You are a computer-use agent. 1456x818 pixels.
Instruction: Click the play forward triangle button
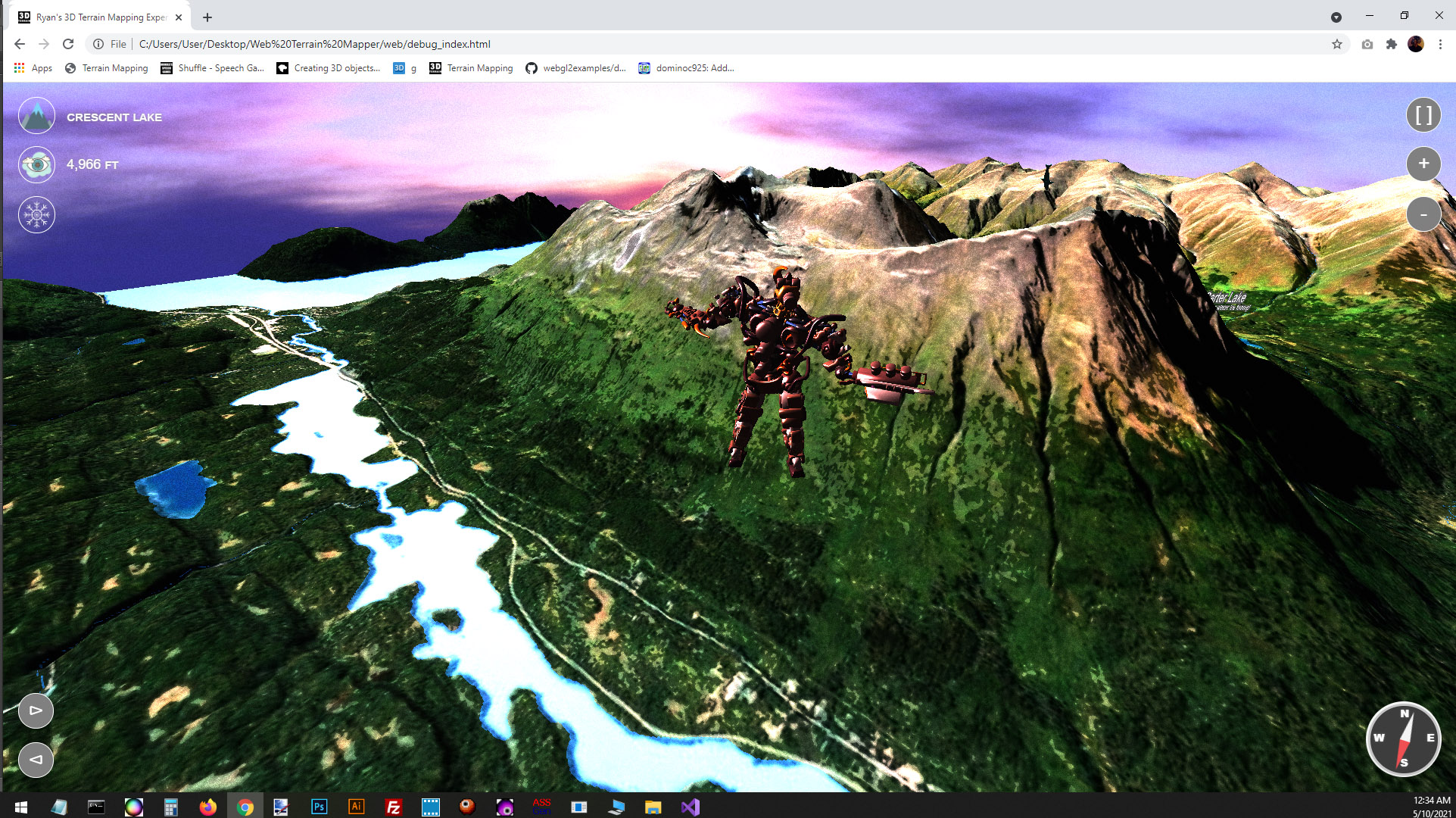pyautogui.click(x=36, y=710)
